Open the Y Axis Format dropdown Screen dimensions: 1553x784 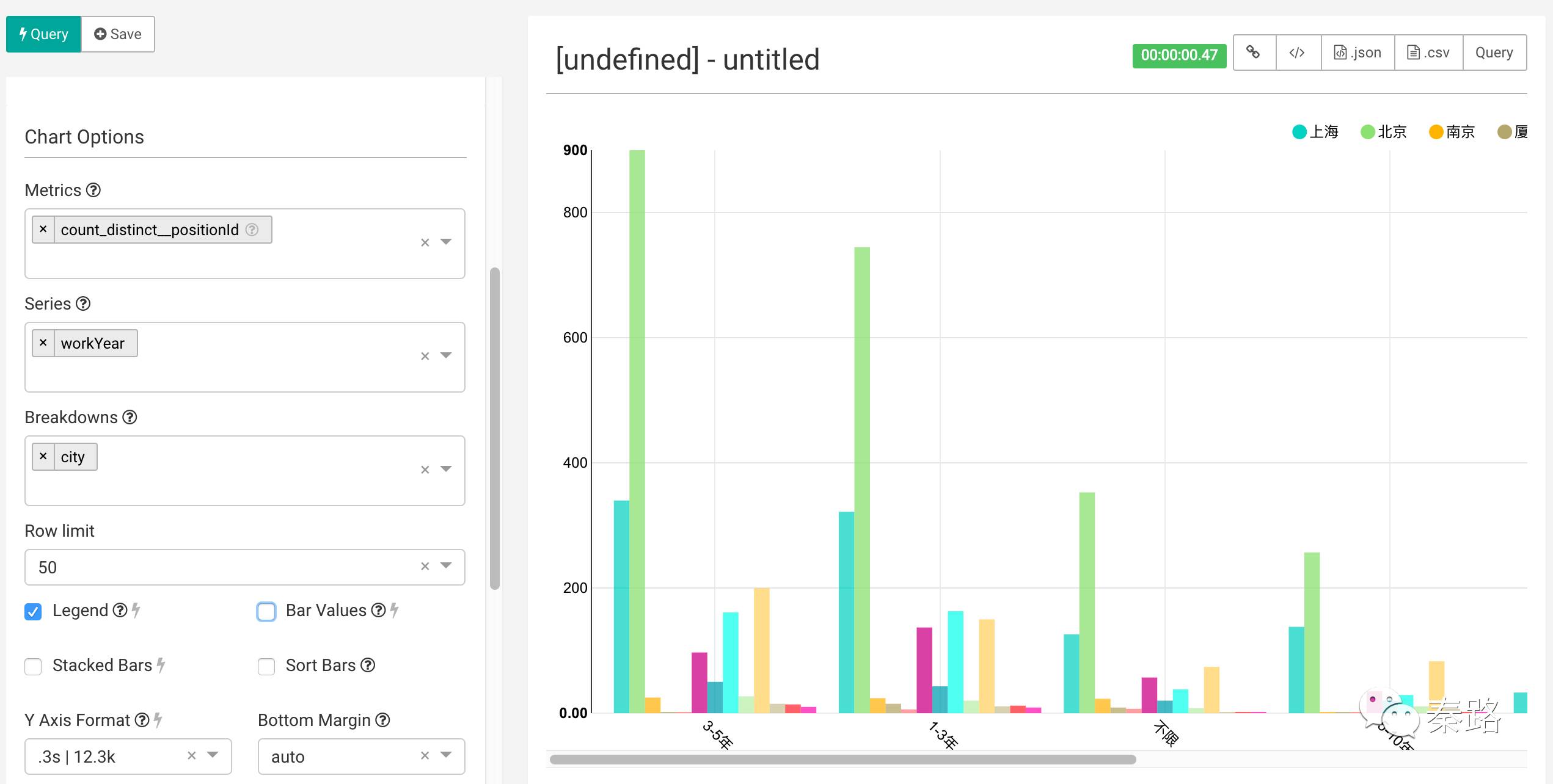click(213, 755)
